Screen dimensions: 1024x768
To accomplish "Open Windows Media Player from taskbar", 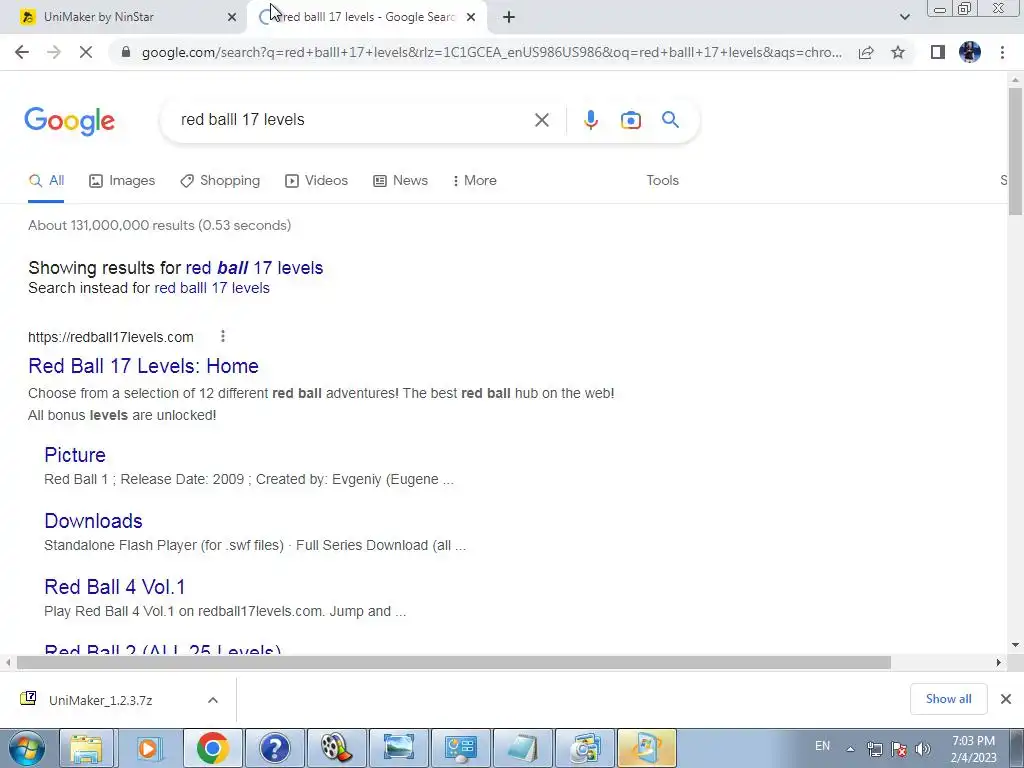I will click(x=149, y=748).
